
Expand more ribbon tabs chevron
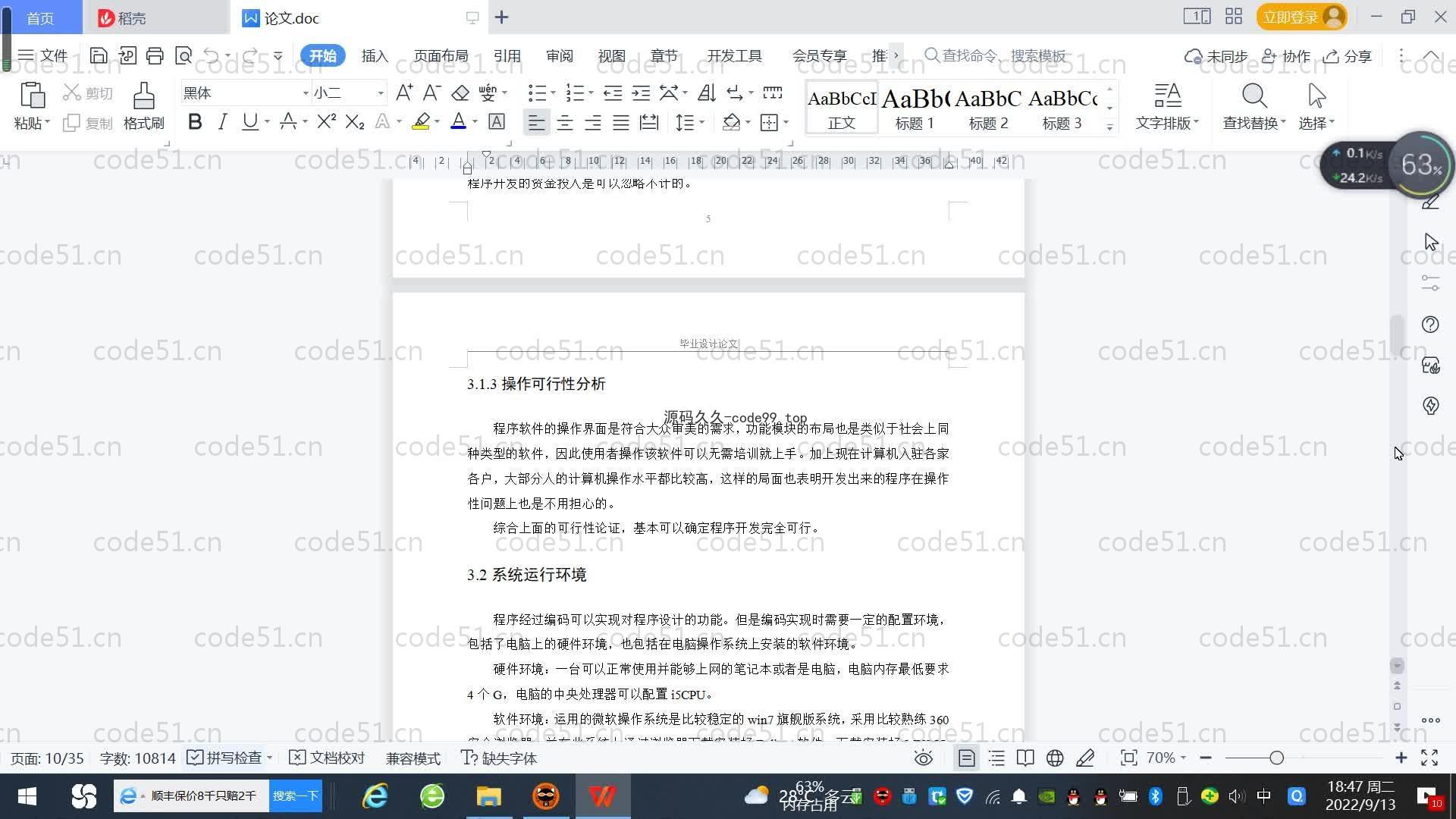click(896, 55)
